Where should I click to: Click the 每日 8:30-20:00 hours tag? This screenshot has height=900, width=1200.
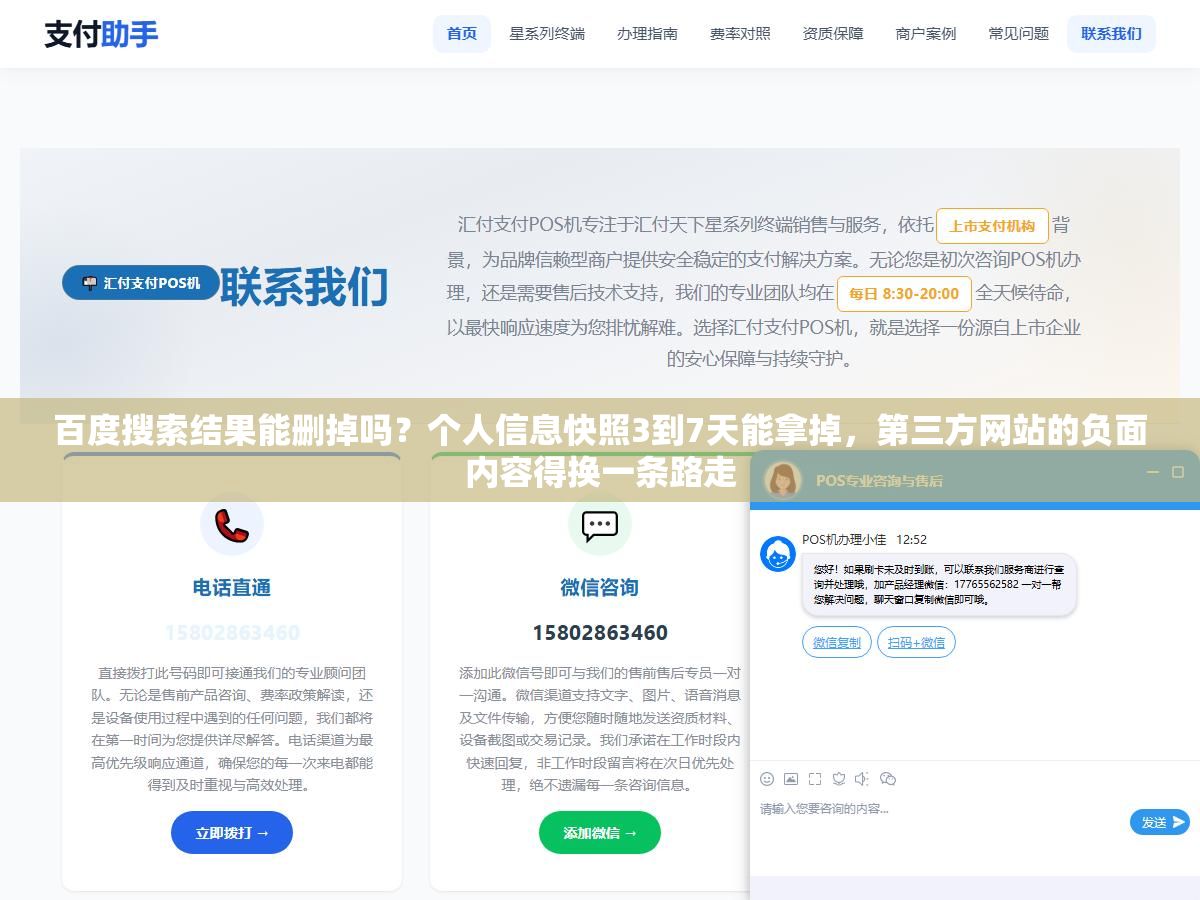pyautogui.click(x=904, y=293)
